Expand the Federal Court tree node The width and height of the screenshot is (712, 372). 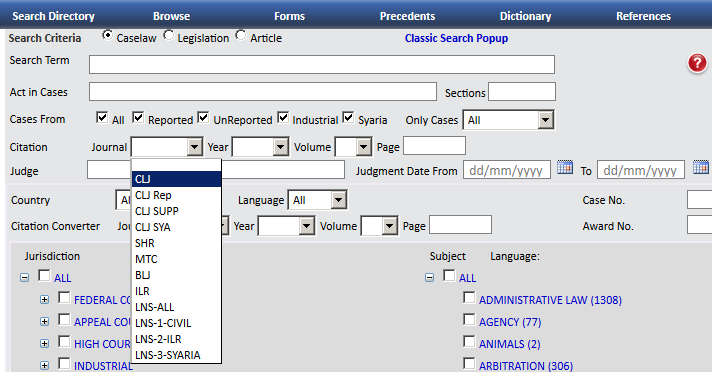point(44,299)
